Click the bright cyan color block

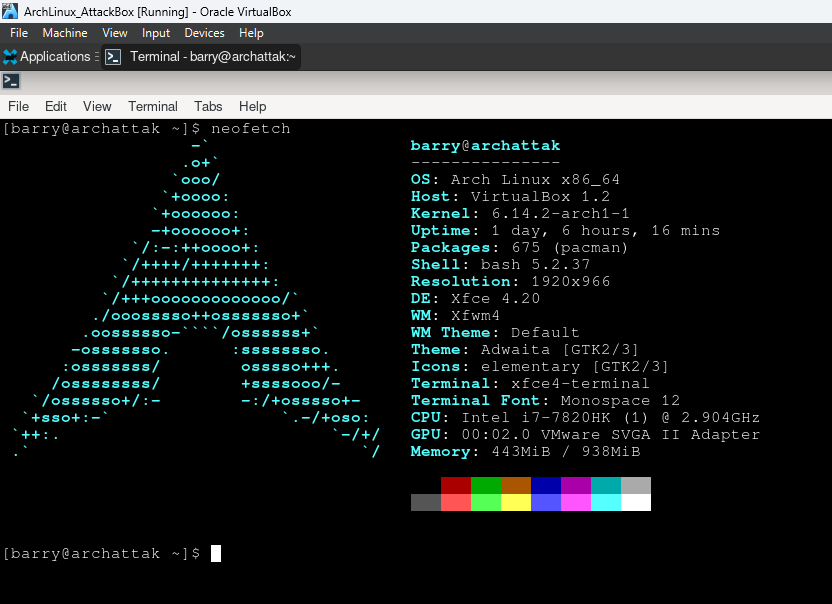point(606,503)
